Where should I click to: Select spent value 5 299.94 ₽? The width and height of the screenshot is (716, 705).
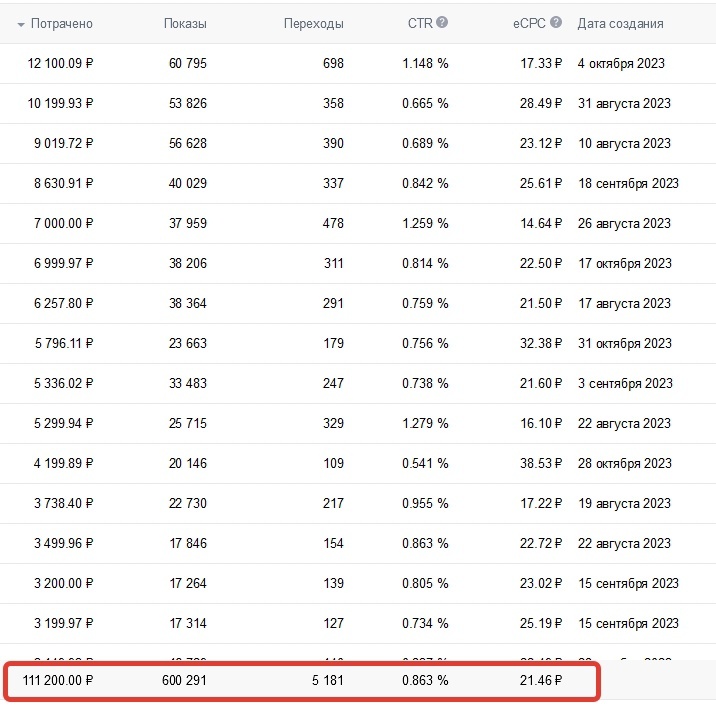[x=63, y=424]
